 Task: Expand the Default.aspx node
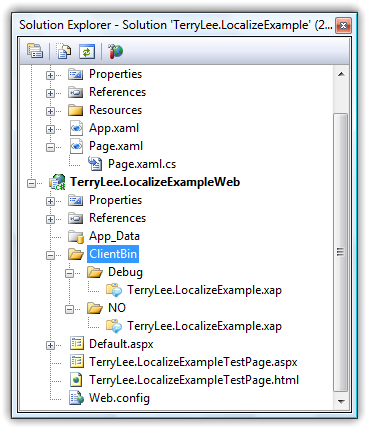pyautogui.click(x=50, y=345)
